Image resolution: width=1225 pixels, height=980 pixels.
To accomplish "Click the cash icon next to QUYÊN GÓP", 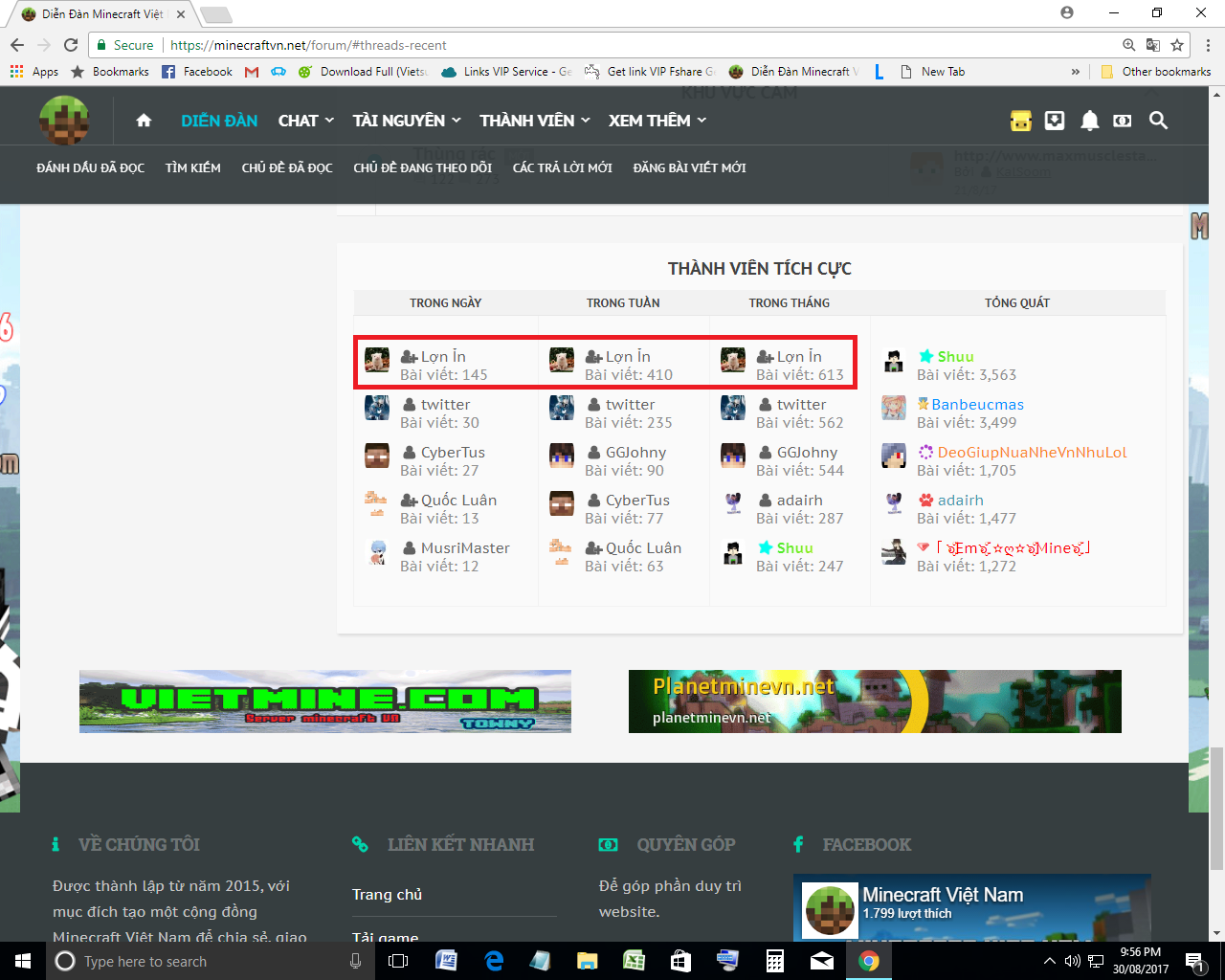I will [x=607, y=844].
